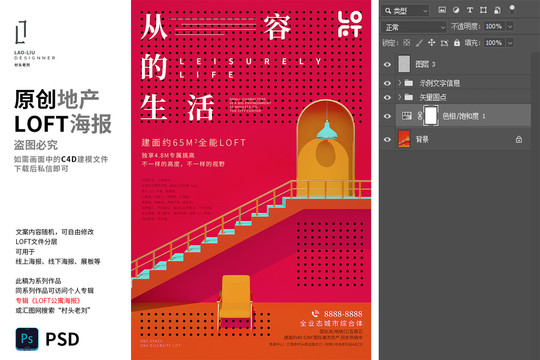Click the PSD text label
This screenshot has width=540, height=360.
coord(62,339)
